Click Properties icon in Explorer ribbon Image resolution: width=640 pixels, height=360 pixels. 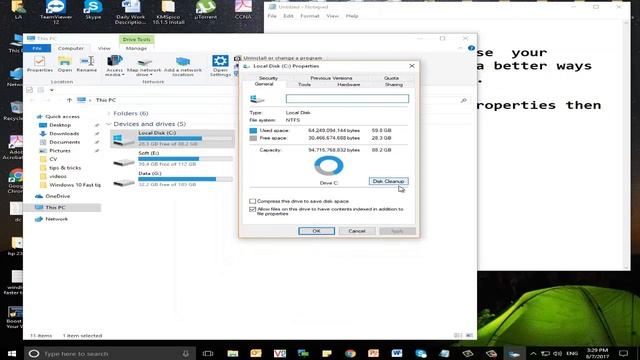(40, 64)
